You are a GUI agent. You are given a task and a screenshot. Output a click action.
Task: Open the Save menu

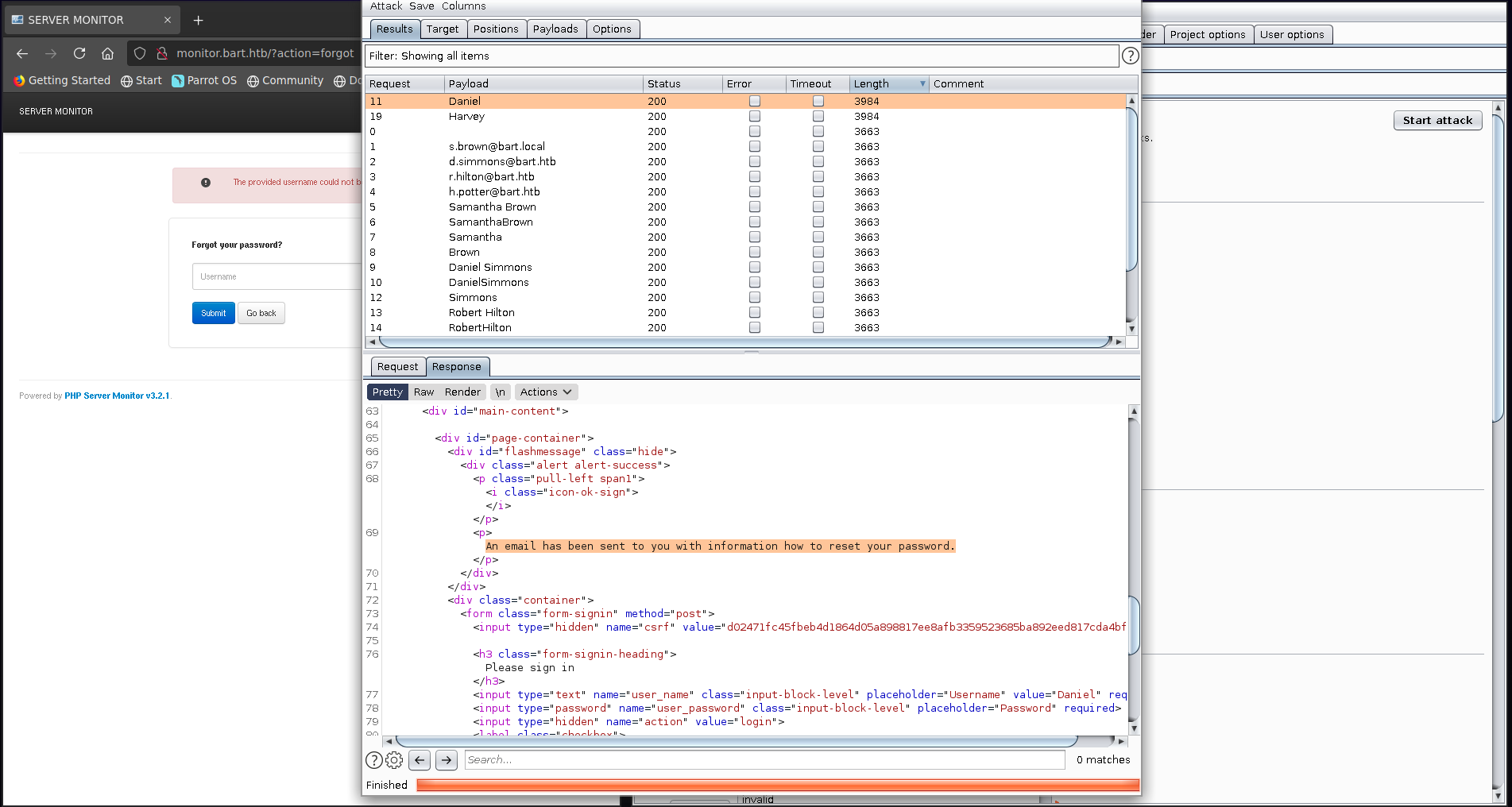pos(422,6)
